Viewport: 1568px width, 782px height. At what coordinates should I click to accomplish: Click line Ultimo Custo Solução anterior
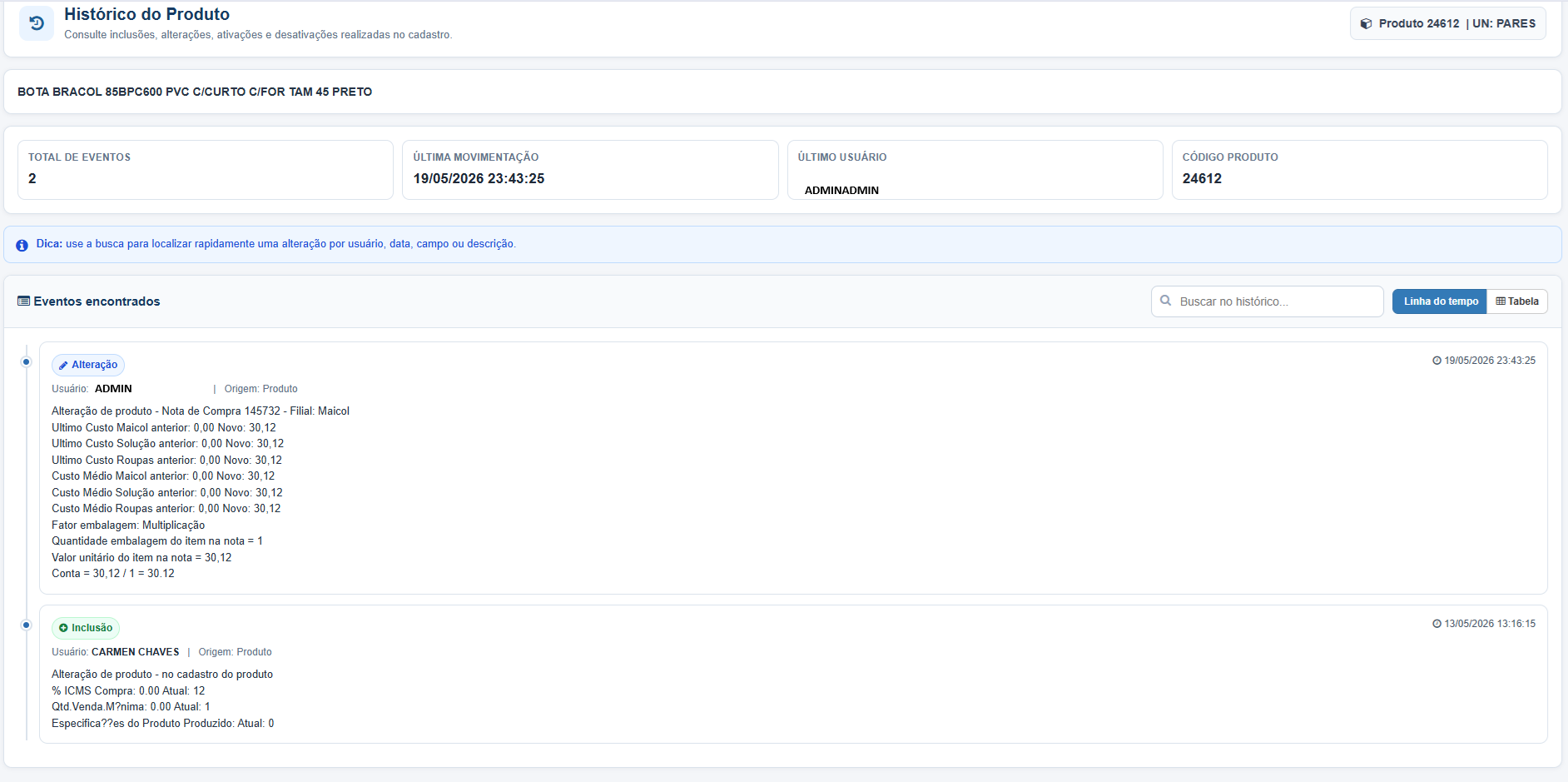coord(167,444)
